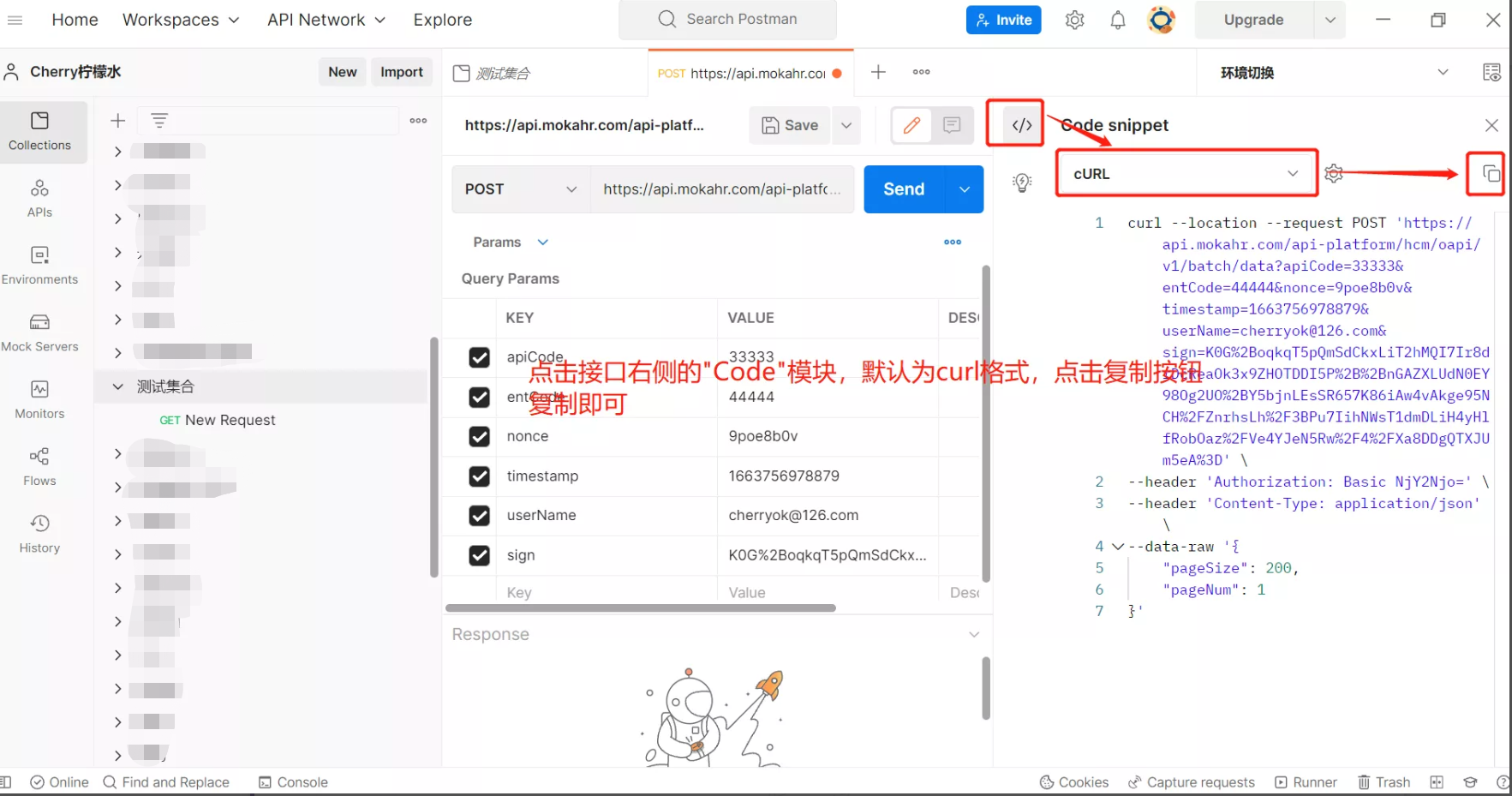Open the Workspaces menu

[181, 20]
